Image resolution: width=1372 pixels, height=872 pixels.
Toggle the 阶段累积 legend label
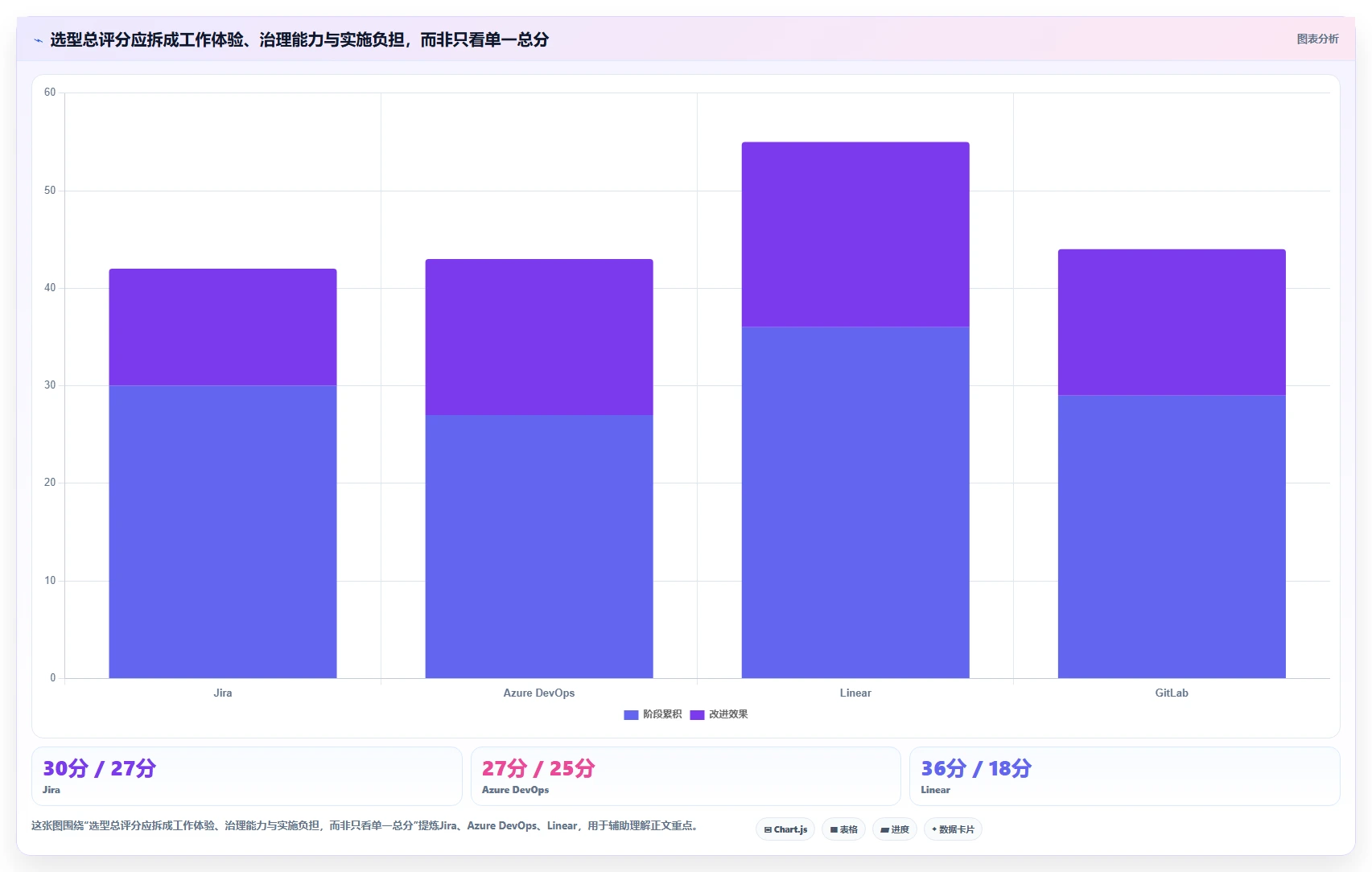[662, 714]
